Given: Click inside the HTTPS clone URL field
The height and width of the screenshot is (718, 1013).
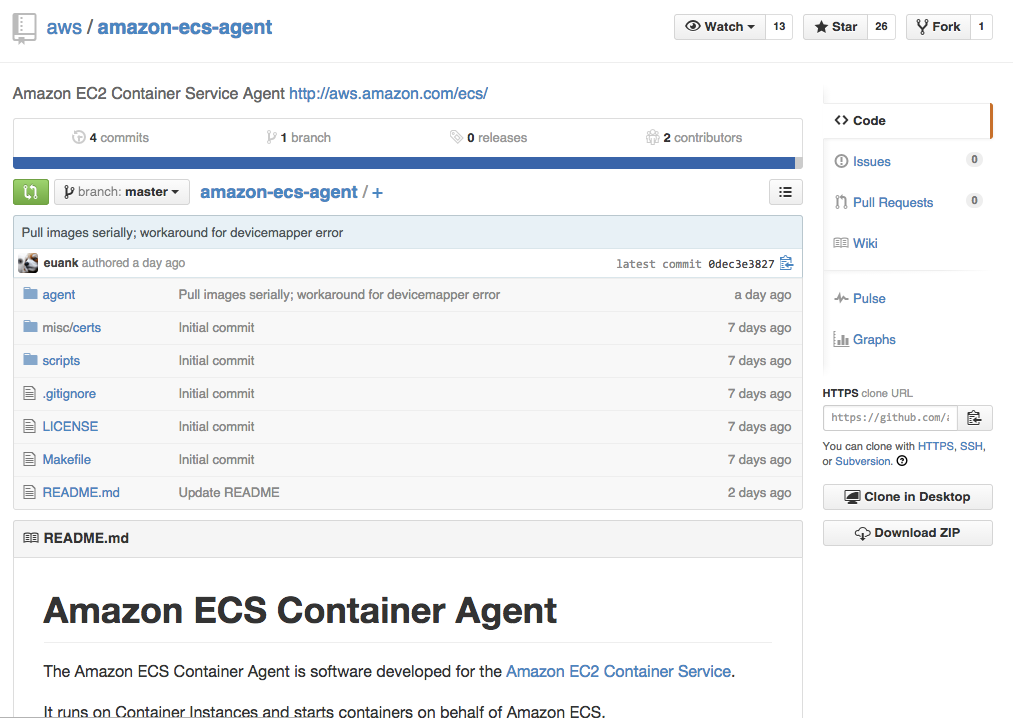Looking at the screenshot, I should [x=888, y=417].
